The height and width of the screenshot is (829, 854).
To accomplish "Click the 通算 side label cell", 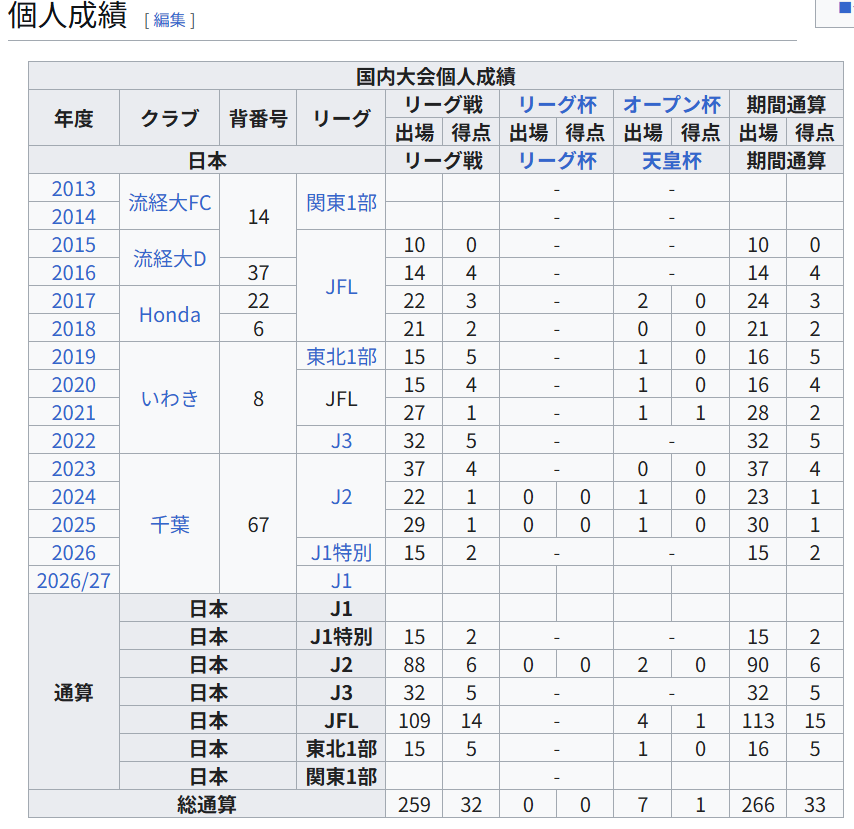I will [74, 693].
